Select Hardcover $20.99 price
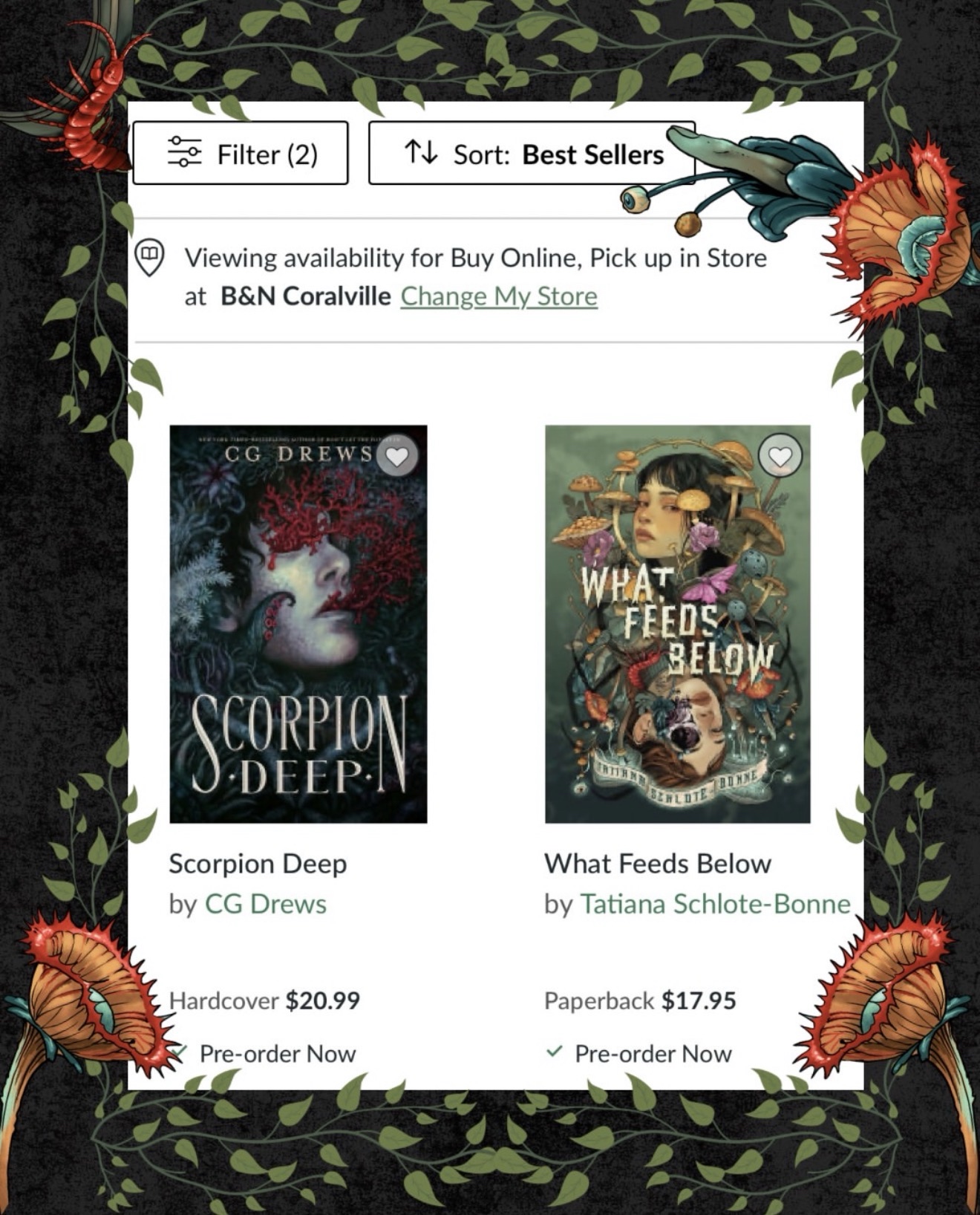This screenshot has width=980, height=1215. tap(264, 1000)
